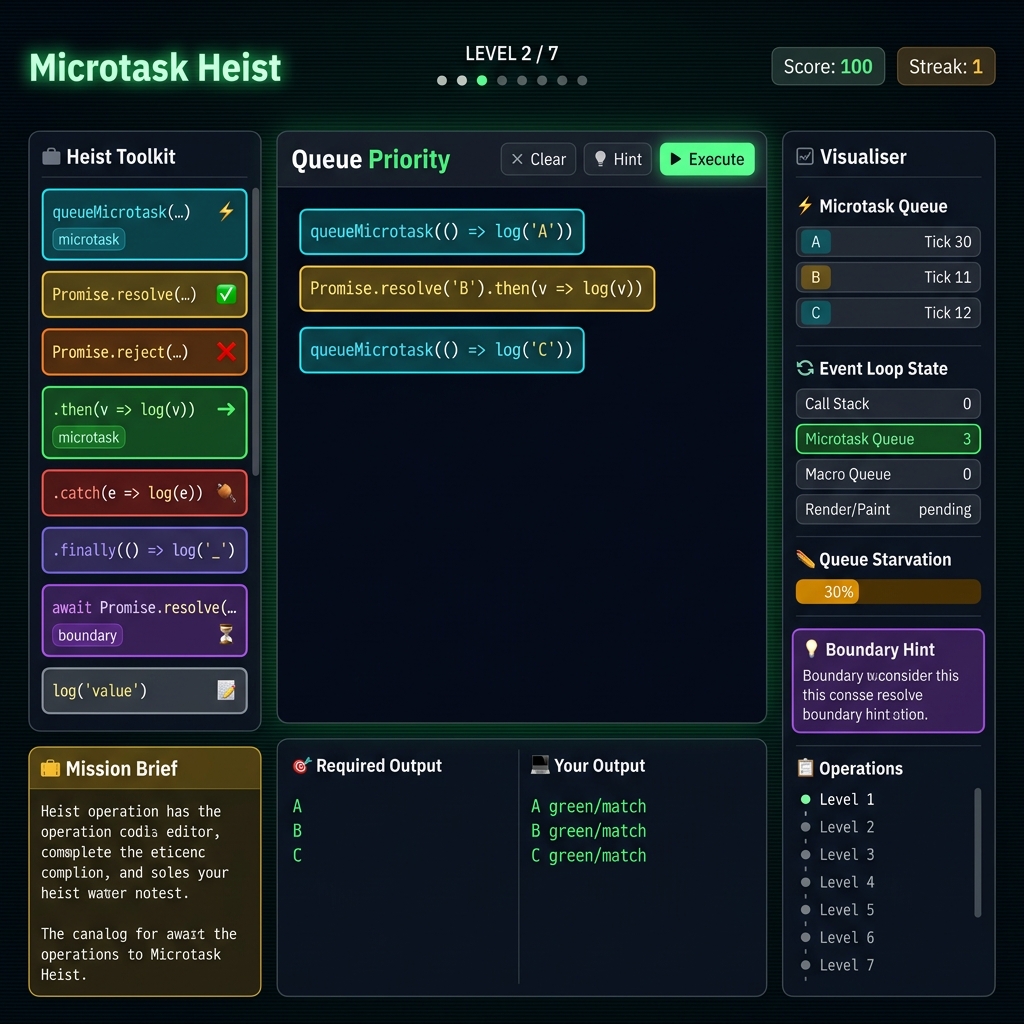Open the Hint for this level
The width and height of the screenshot is (1024, 1024).
pos(617,159)
